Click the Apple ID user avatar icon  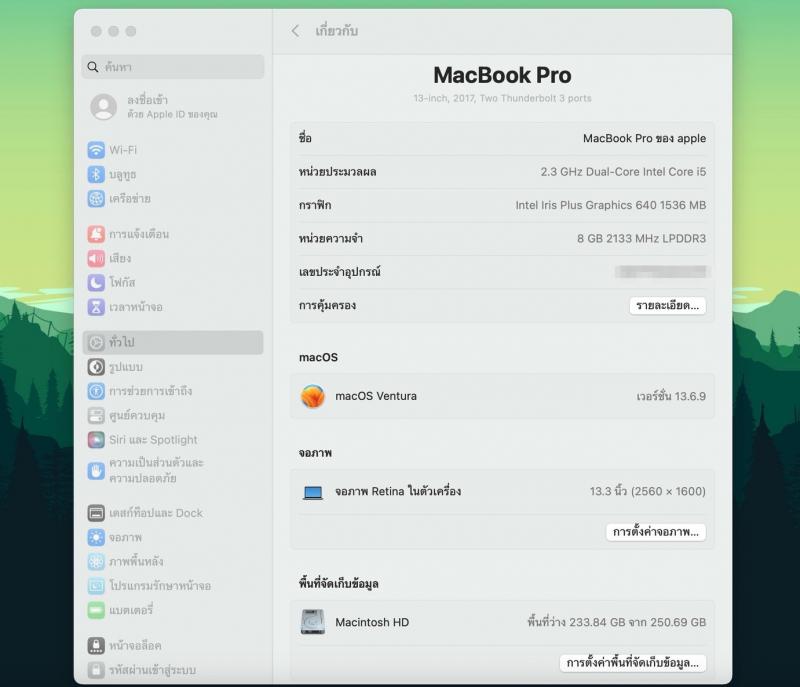104,107
